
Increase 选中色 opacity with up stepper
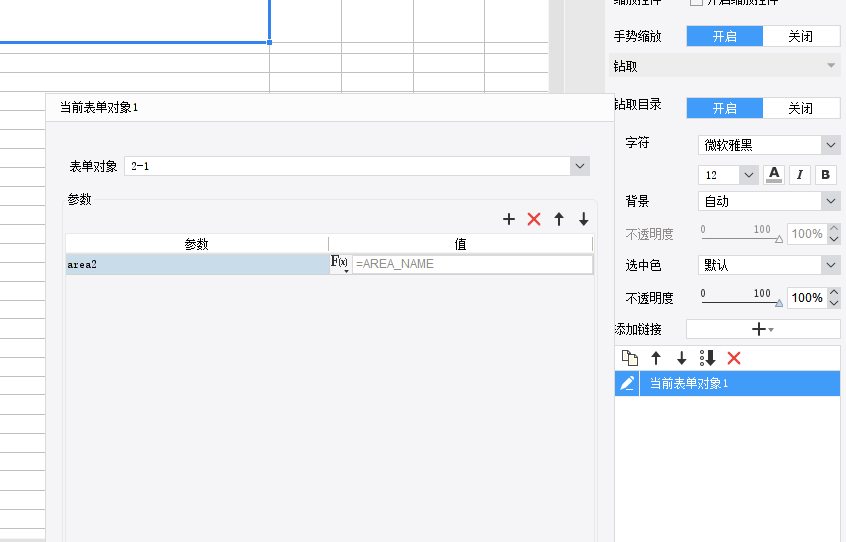tap(834, 292)
